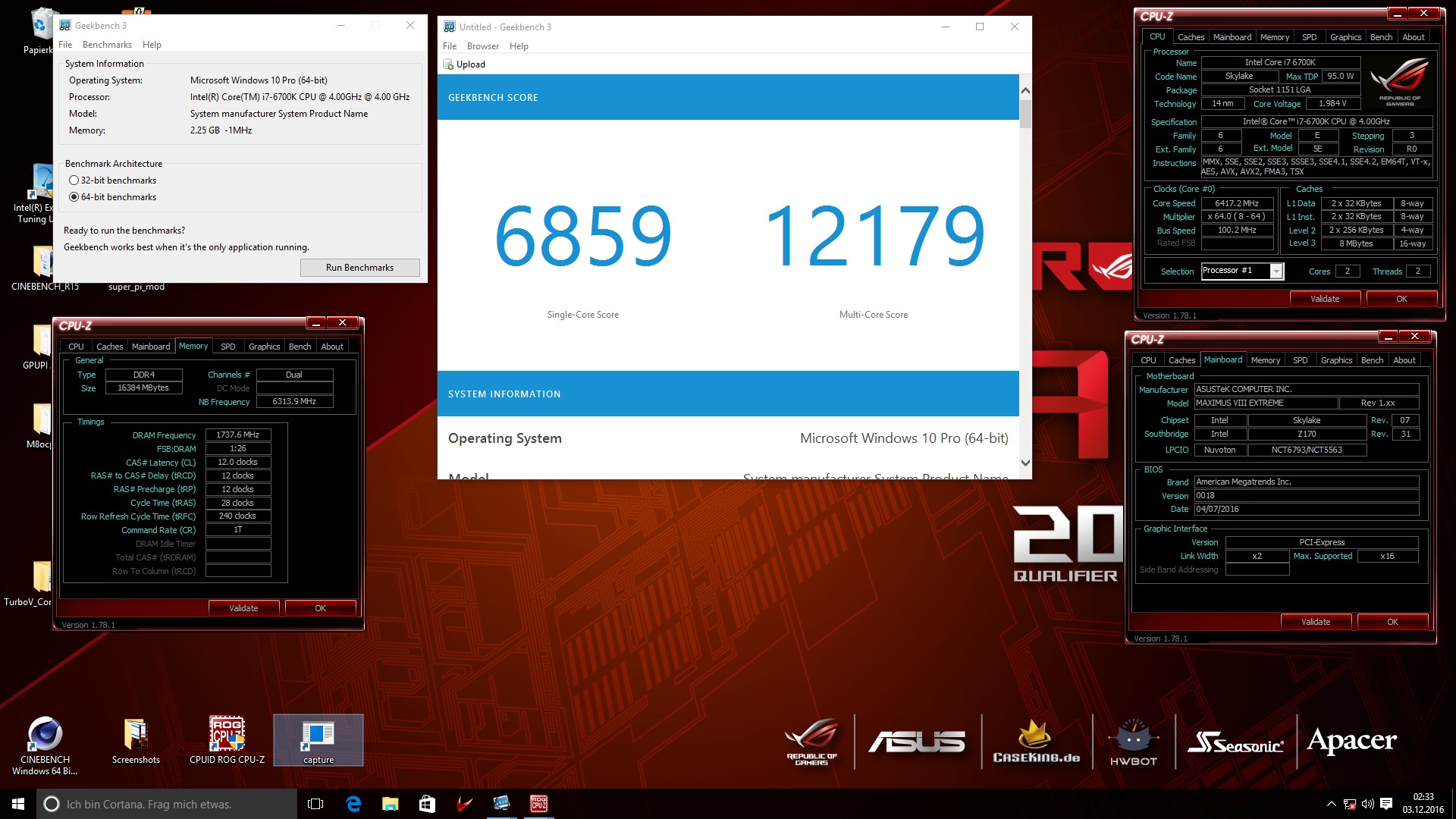Open the GPUPI desktop folder icon
This screenshot has height=819, width=1456.
[x=39, y=347]
